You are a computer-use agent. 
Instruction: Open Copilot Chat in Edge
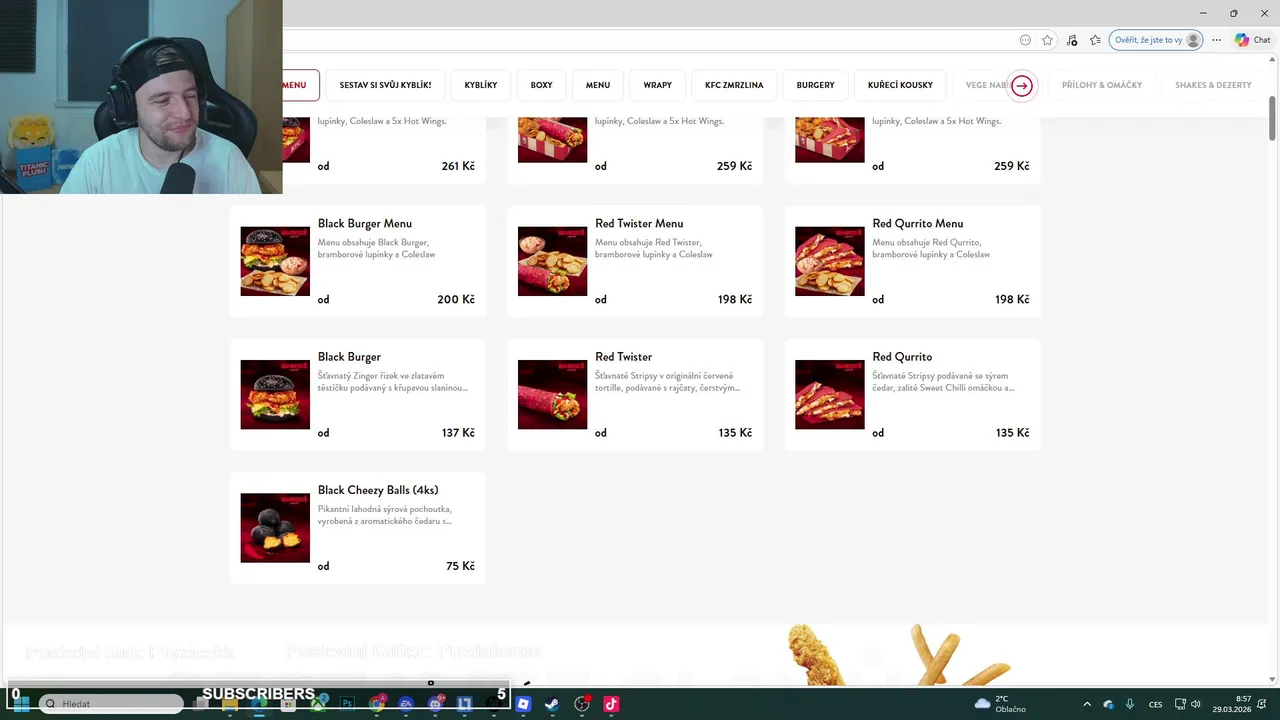(x=1252, y=40)
